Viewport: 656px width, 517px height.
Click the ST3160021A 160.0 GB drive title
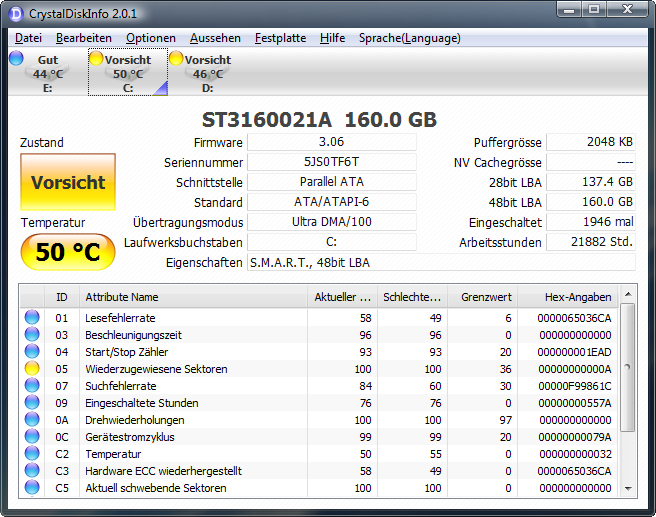(x=319, y=120)
